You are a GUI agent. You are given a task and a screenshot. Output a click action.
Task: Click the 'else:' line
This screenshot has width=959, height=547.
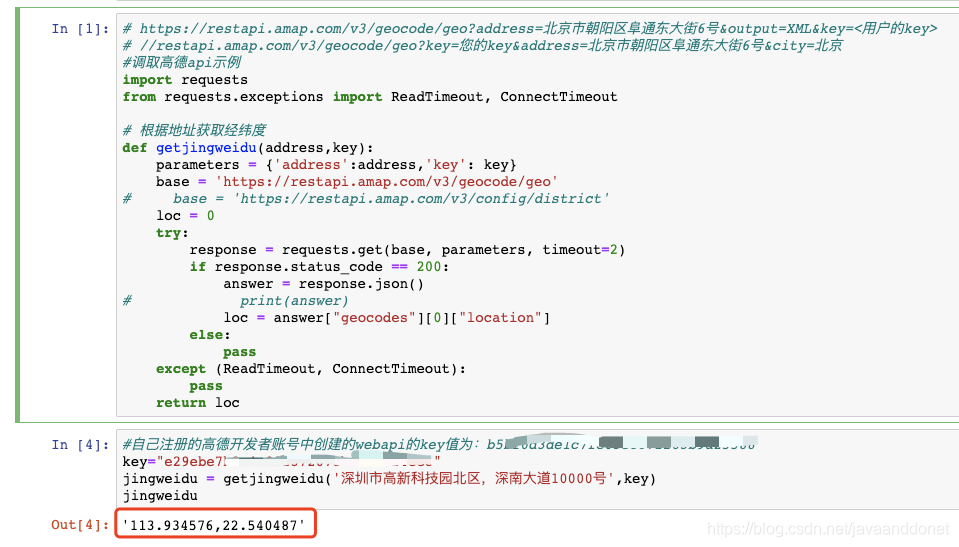pyautogui.click(x=210, y=335)
